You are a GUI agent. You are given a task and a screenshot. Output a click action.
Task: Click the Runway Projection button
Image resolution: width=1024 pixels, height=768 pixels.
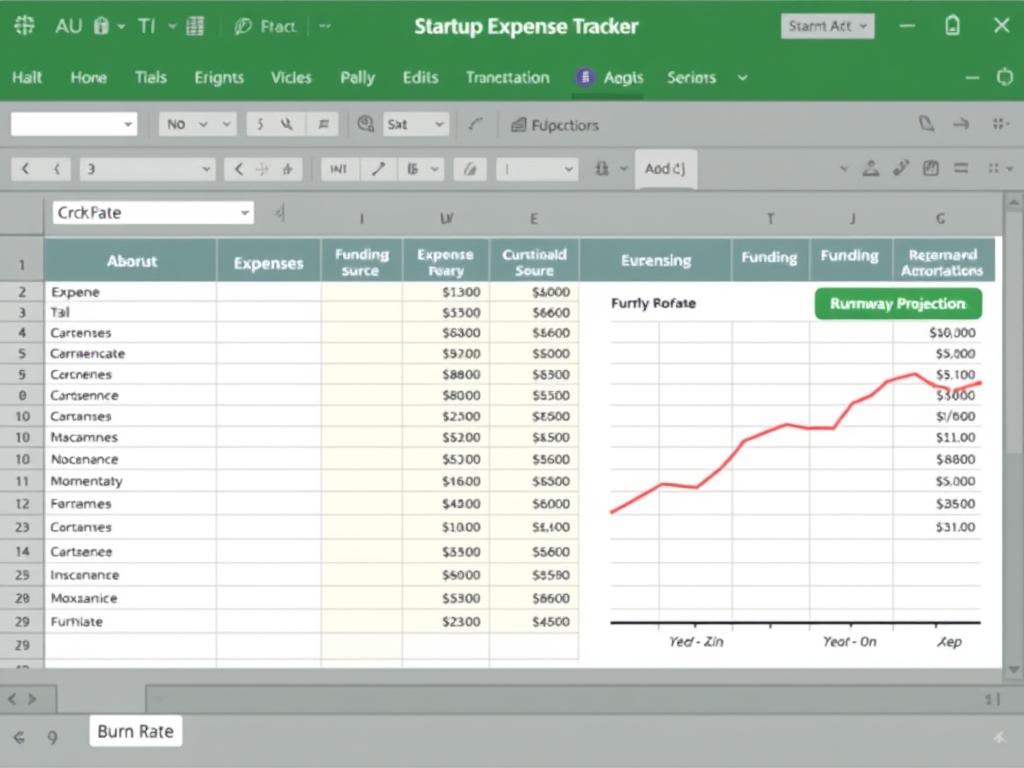point(897,303)
